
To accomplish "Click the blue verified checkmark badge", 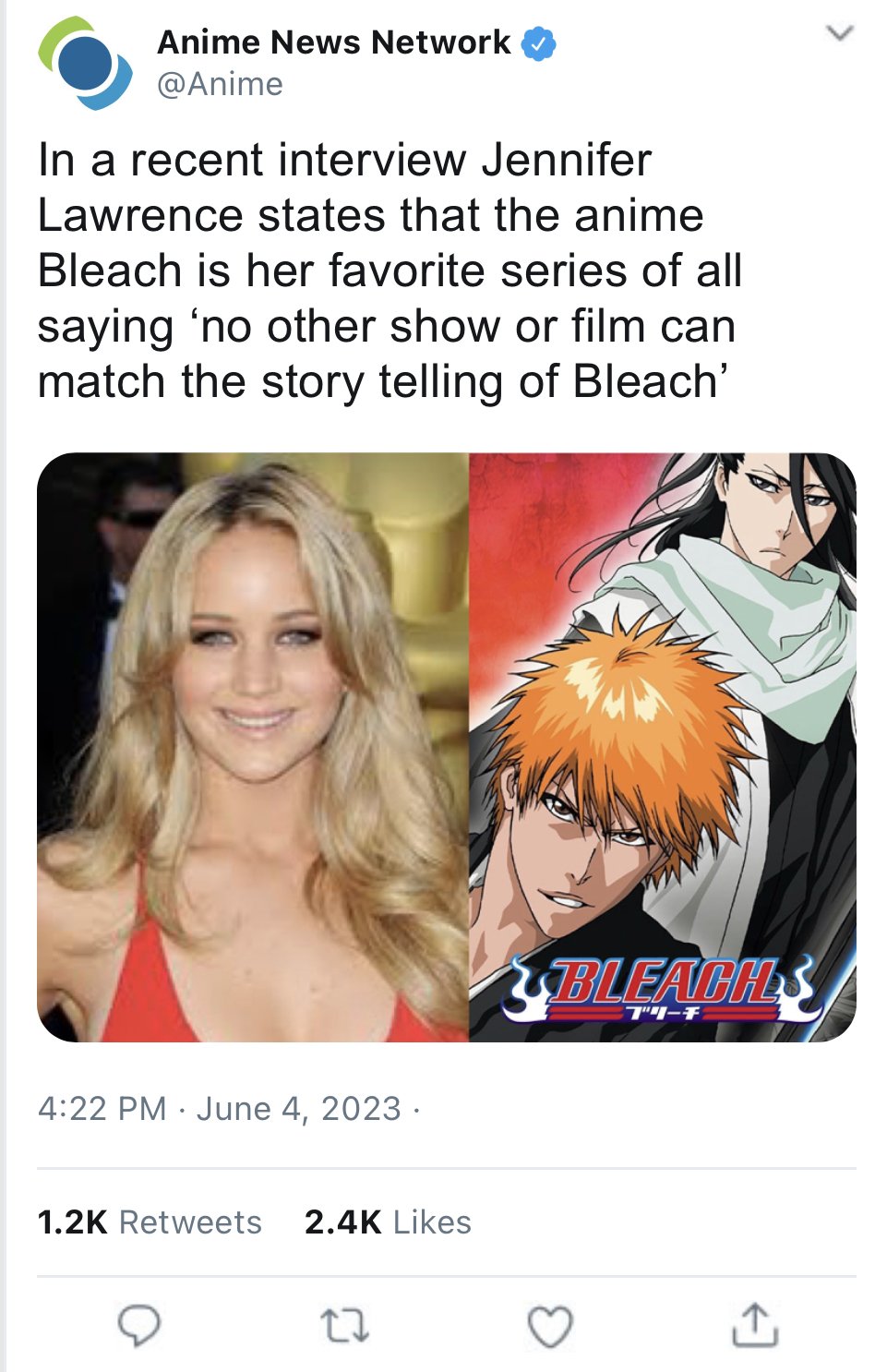I will (539, 43).
